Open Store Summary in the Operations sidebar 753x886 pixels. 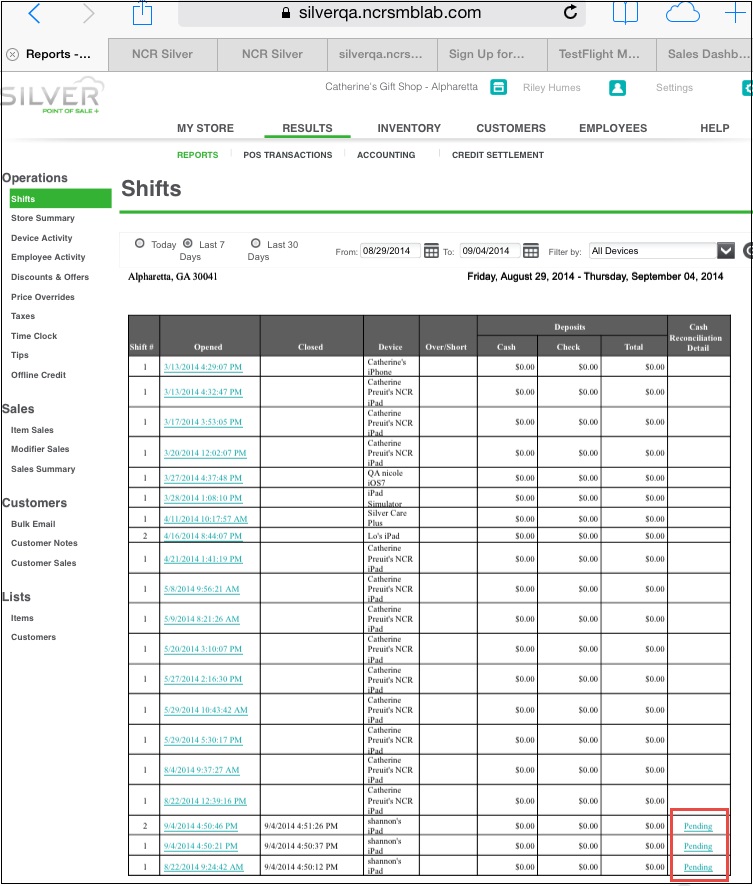[42, 218]
